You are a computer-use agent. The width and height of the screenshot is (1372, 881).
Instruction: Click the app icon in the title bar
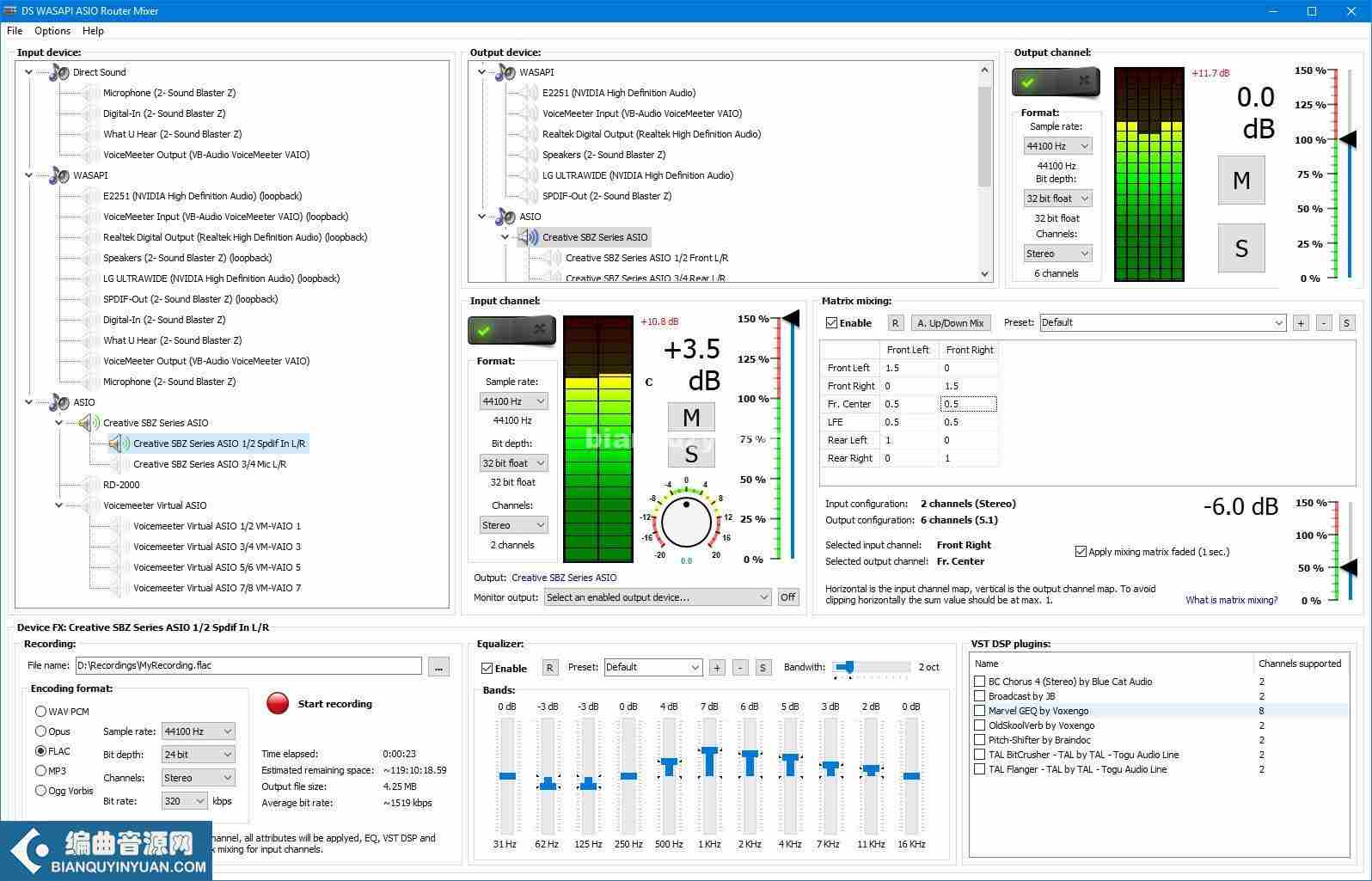pyautogui.click(x=10, y=11)
